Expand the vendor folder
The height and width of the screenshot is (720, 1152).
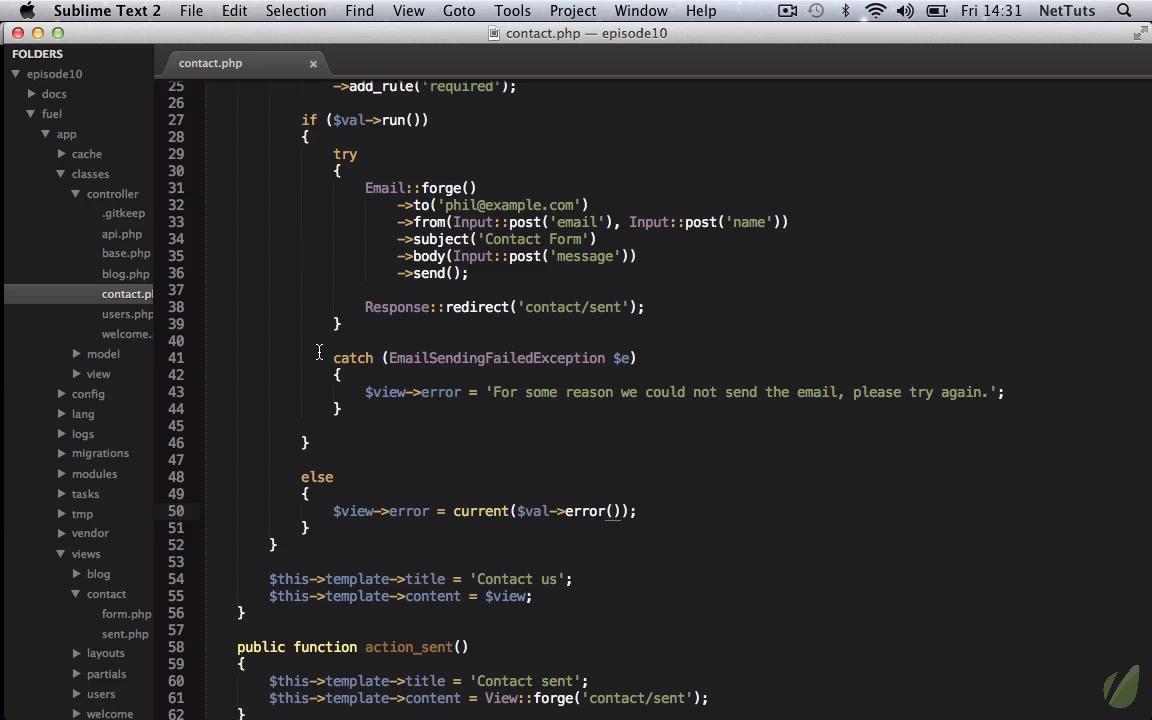62,533
